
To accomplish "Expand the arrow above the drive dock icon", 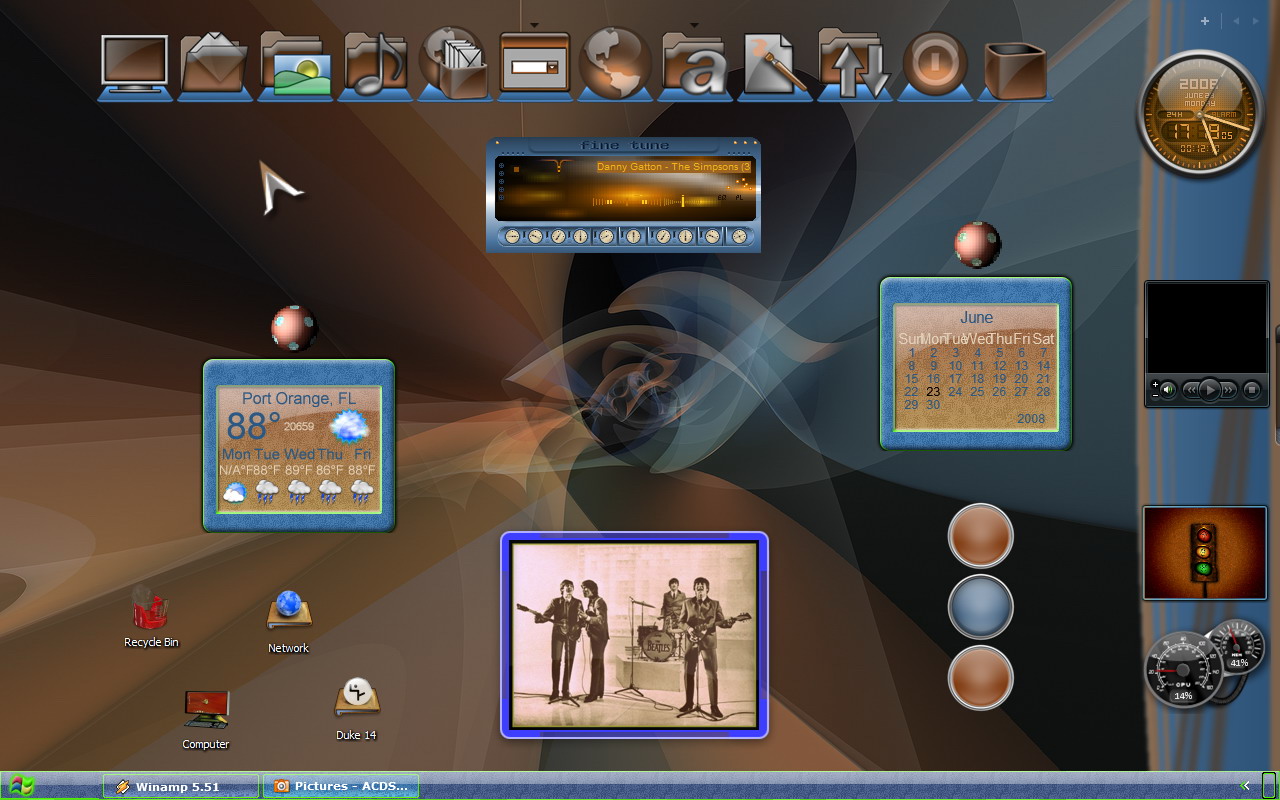I will [535, 26].
